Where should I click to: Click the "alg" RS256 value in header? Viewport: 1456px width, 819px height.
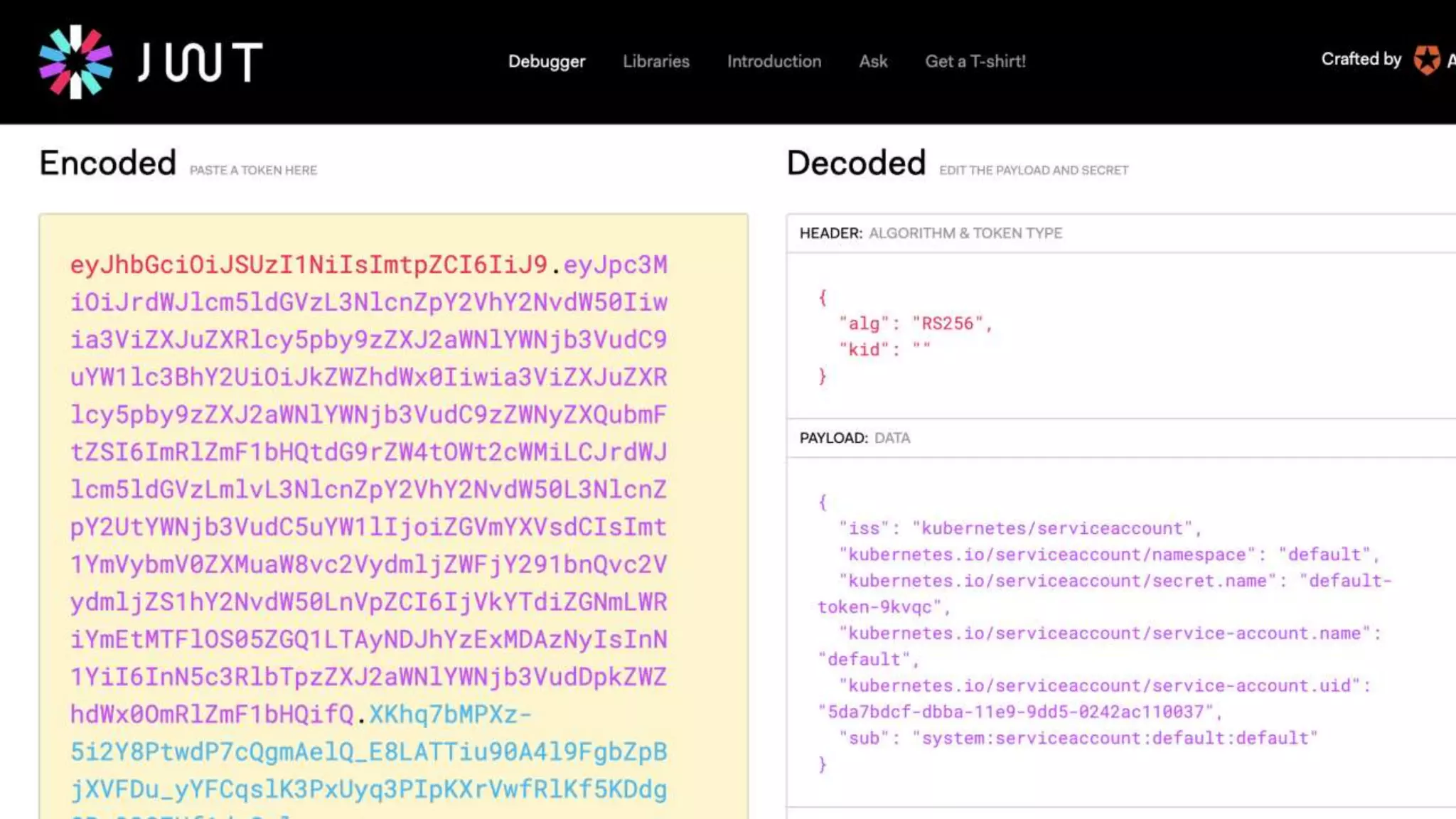click(x=947, y=323)
